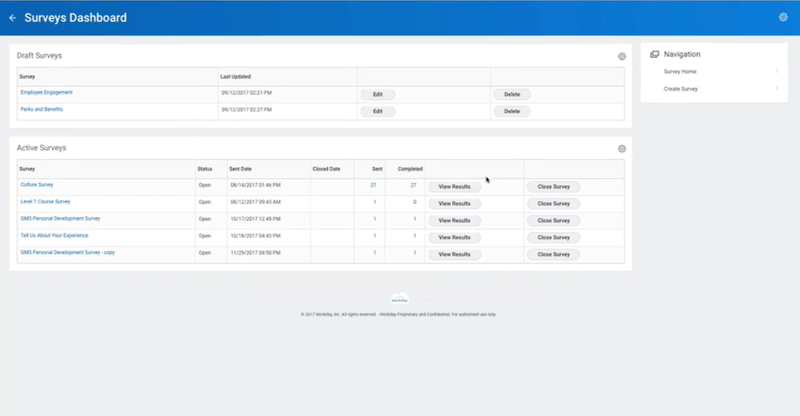
Task: Expand the Survey Home chevron
Action: tap(777, 71)
